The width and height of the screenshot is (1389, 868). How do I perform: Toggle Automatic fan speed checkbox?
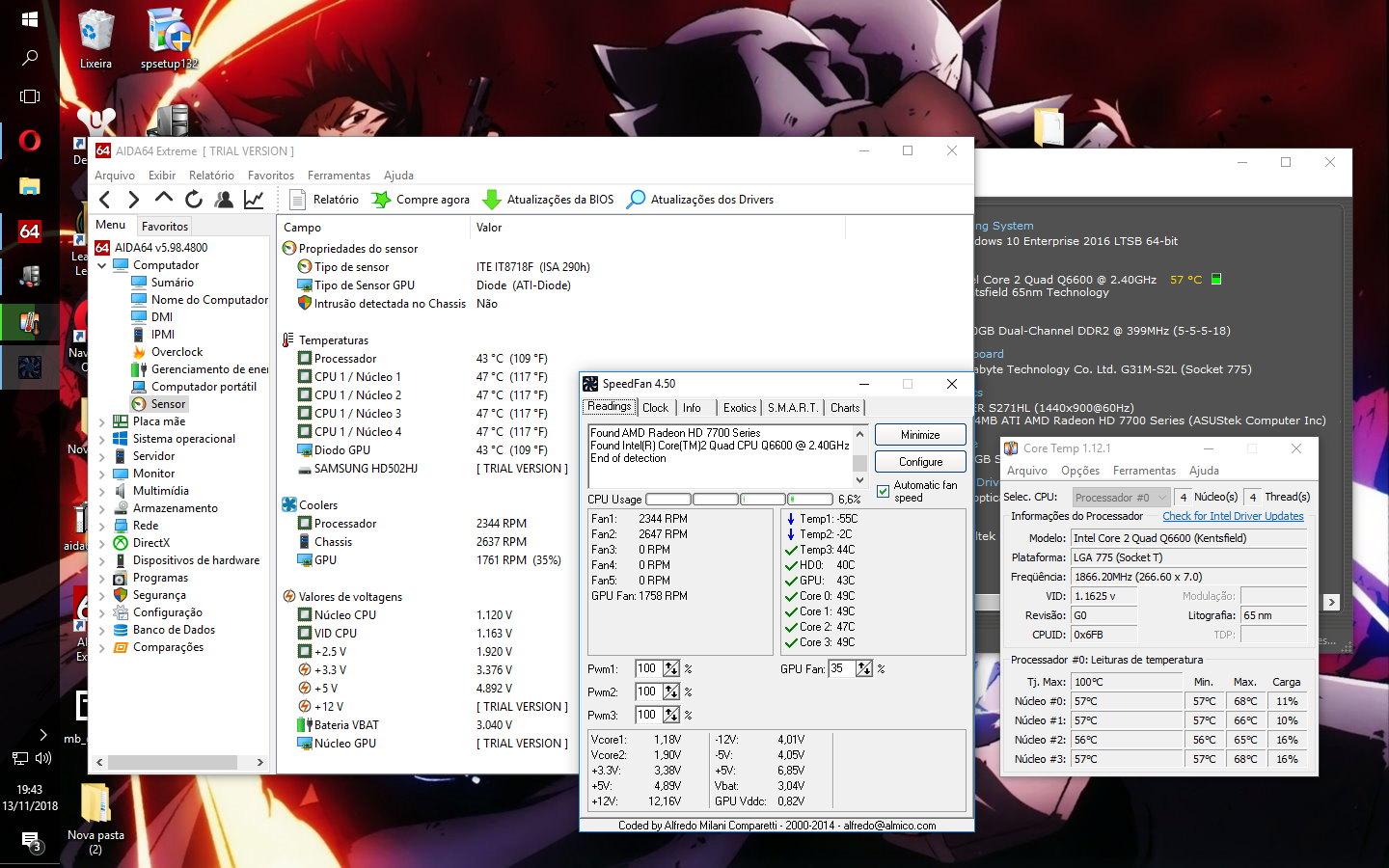883,492
